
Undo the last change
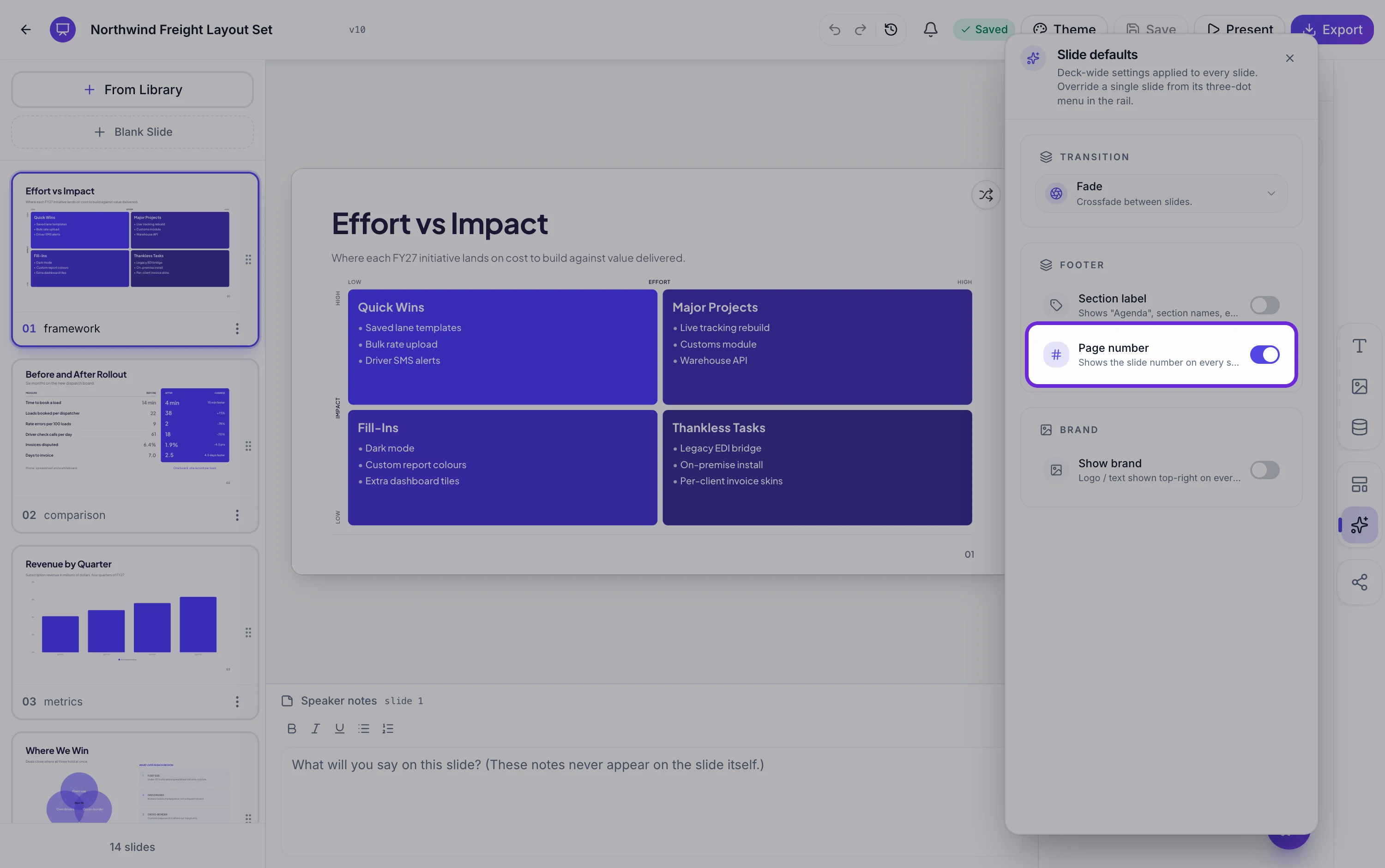point(835,29)
